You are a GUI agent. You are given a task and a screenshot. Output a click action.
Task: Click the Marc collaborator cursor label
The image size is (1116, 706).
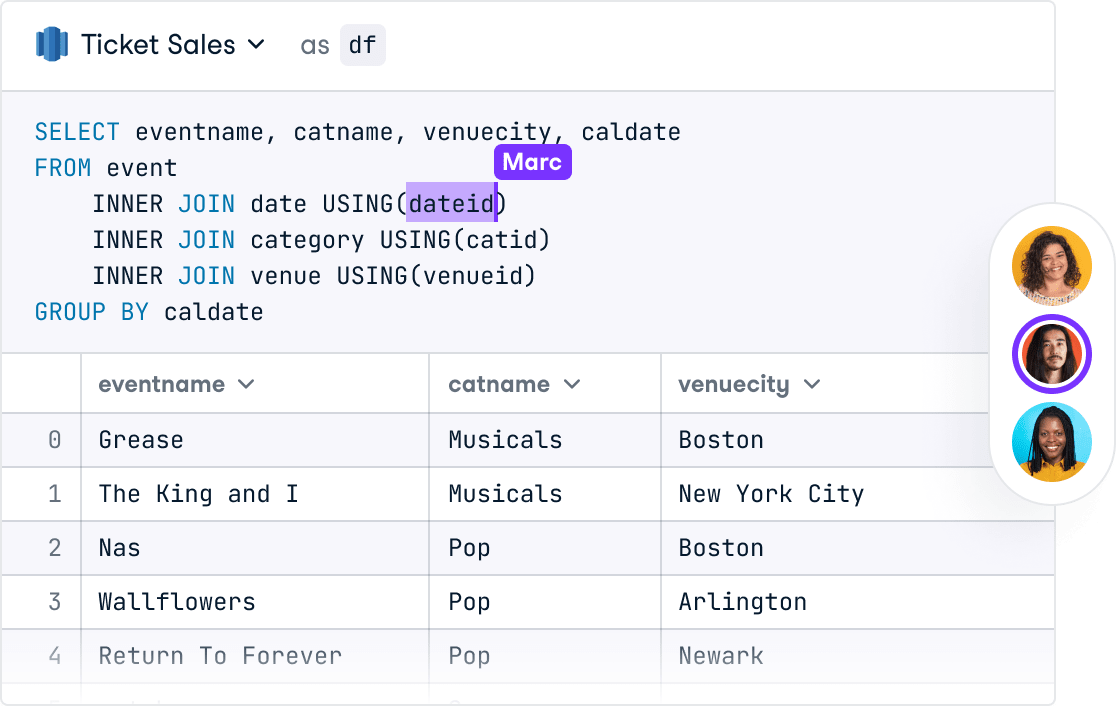click(x=532, y=162)
